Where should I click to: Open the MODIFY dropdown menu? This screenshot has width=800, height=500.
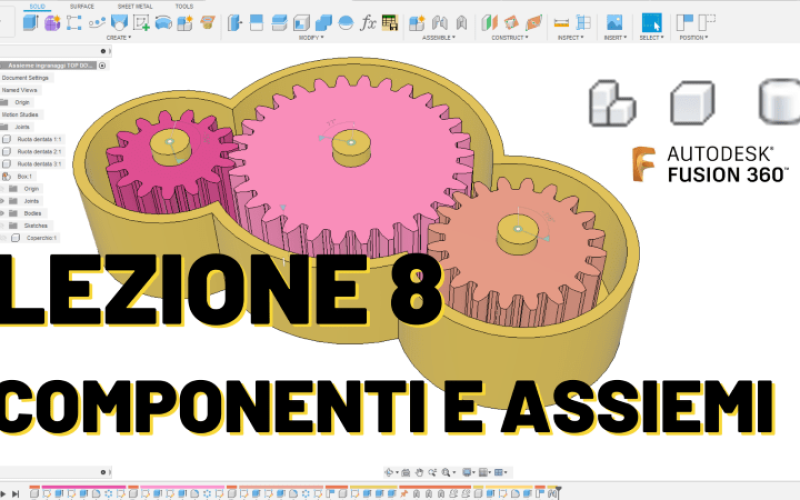click(x=311, y=38)
